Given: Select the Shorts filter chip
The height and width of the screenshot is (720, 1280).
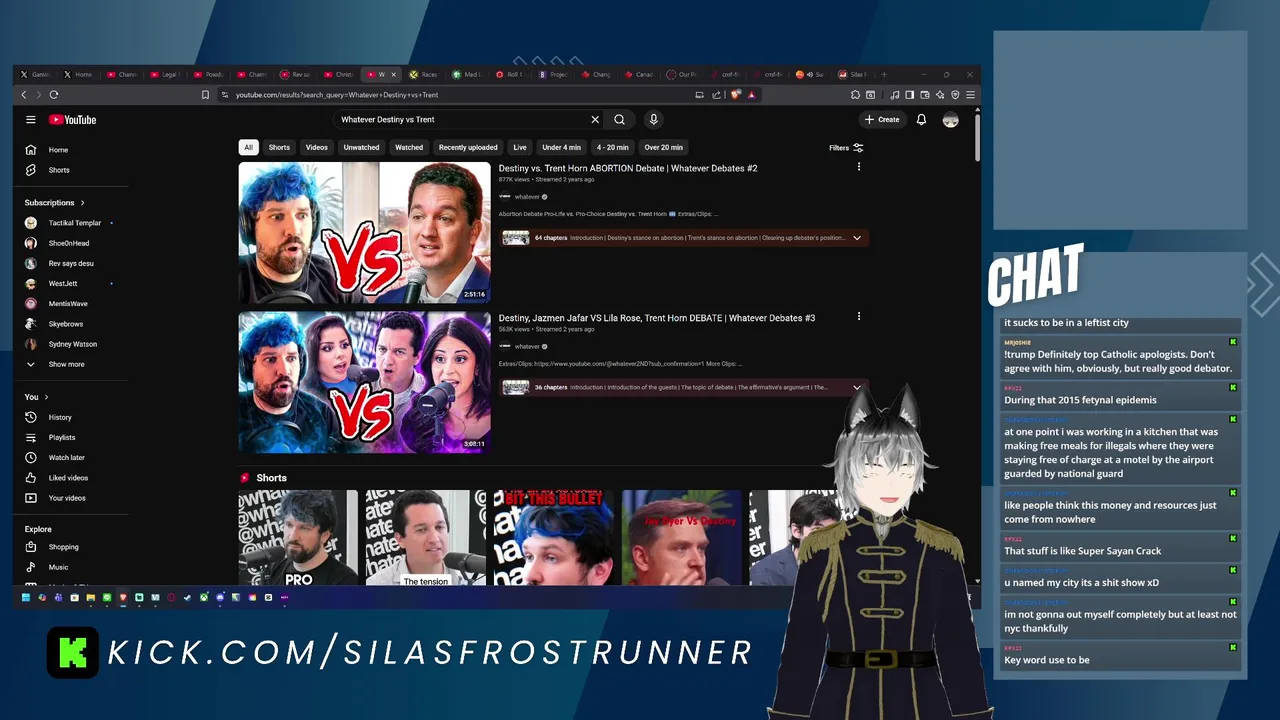Looking at the screenshot, I should point(279,147).
